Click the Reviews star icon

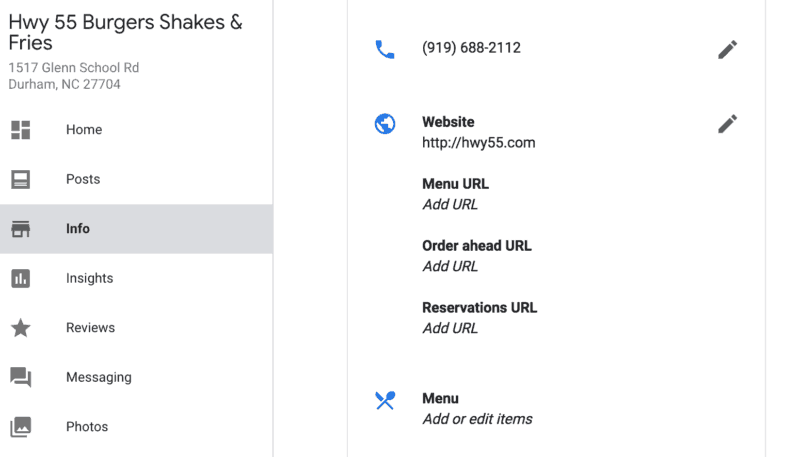[x=21, y=328]
